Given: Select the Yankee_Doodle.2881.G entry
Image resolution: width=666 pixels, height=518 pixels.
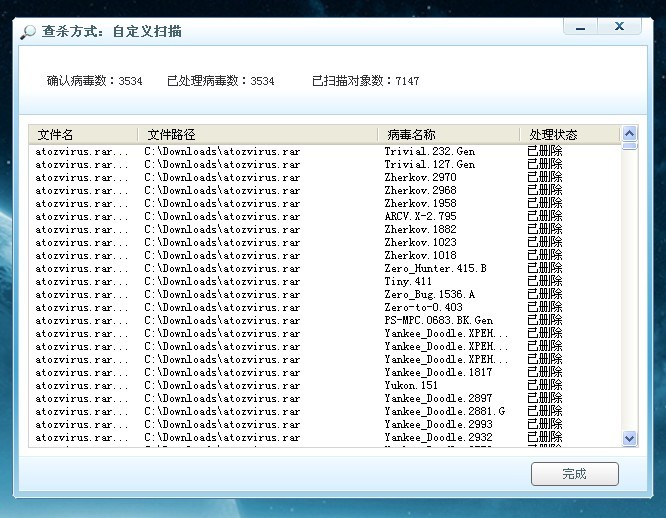Looking at the screenshot, I should [x=325, y=411].
